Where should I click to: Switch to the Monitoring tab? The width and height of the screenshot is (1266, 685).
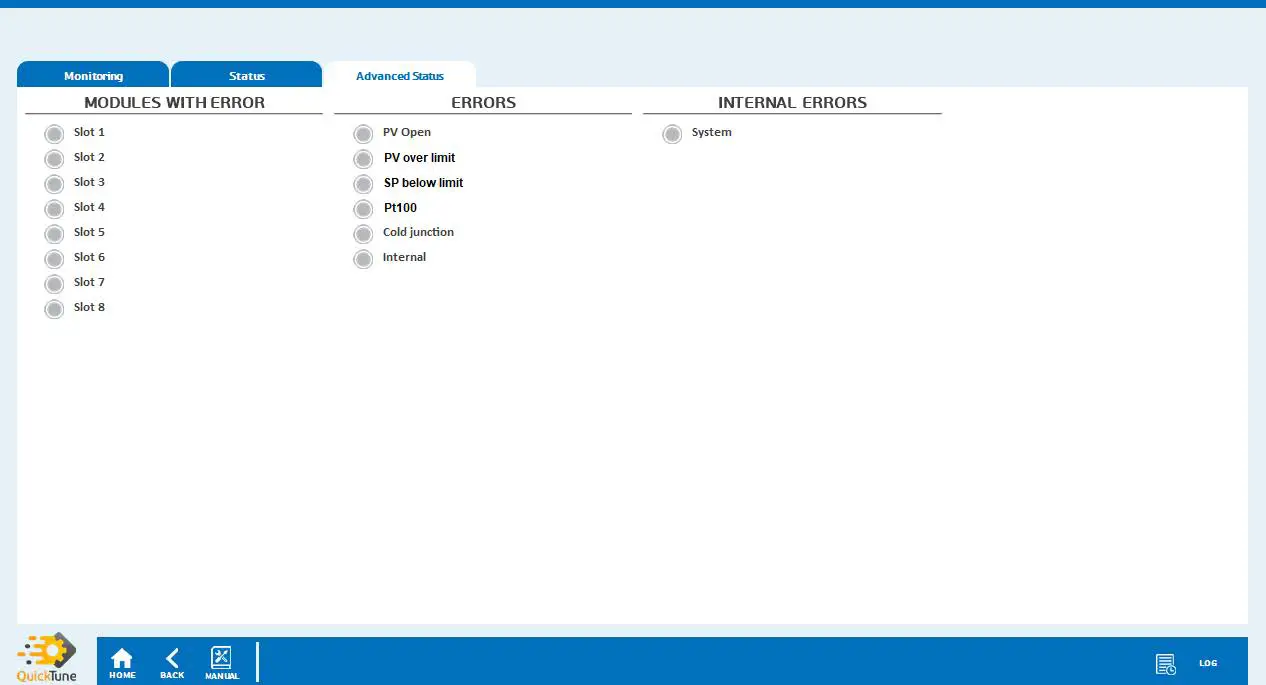pyautogui.click(x=93, y=75)
